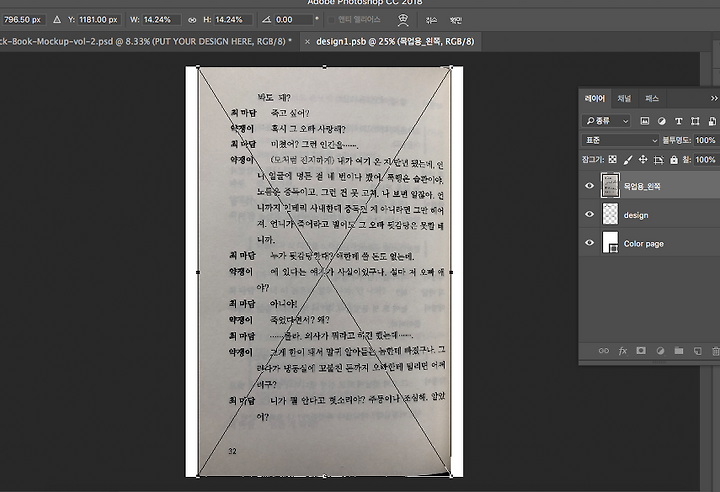Image resolution: width=720 pixels, height=492 pixels.
Task: Click the top-center transform handle on canvas
Action: 325,67
